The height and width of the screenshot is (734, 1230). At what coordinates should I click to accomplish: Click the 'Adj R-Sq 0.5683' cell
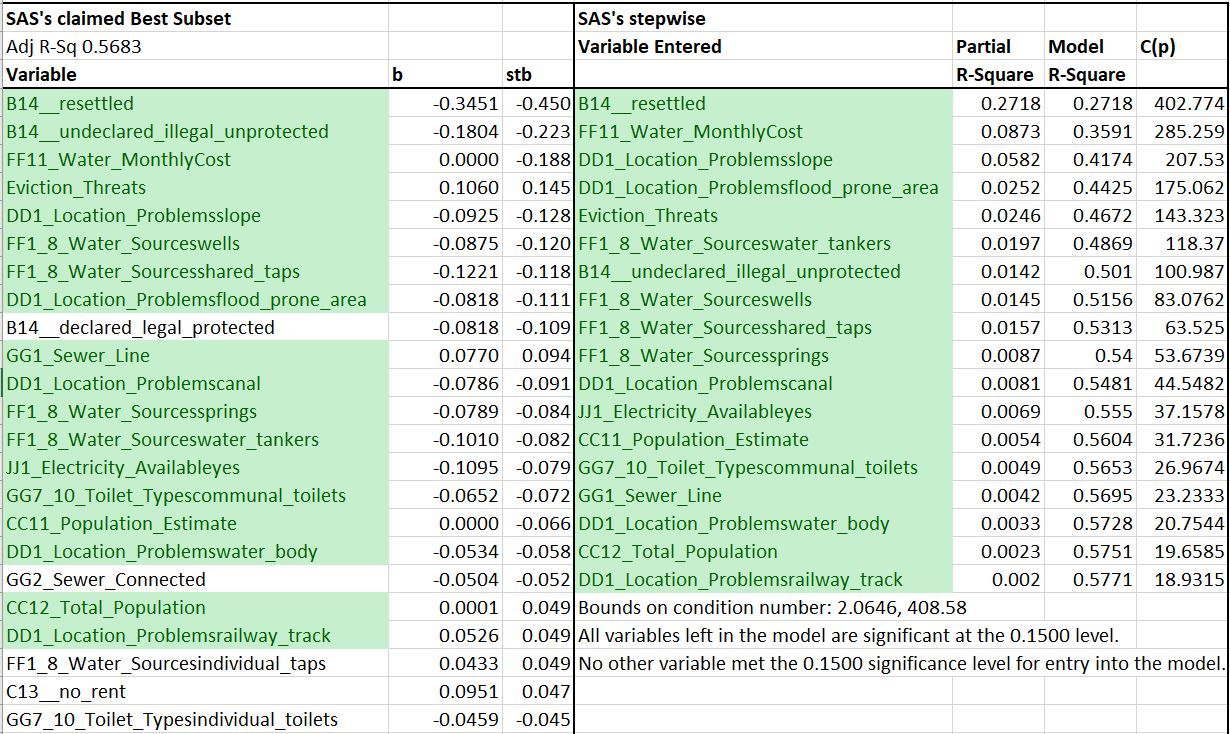tap(73, 46)
